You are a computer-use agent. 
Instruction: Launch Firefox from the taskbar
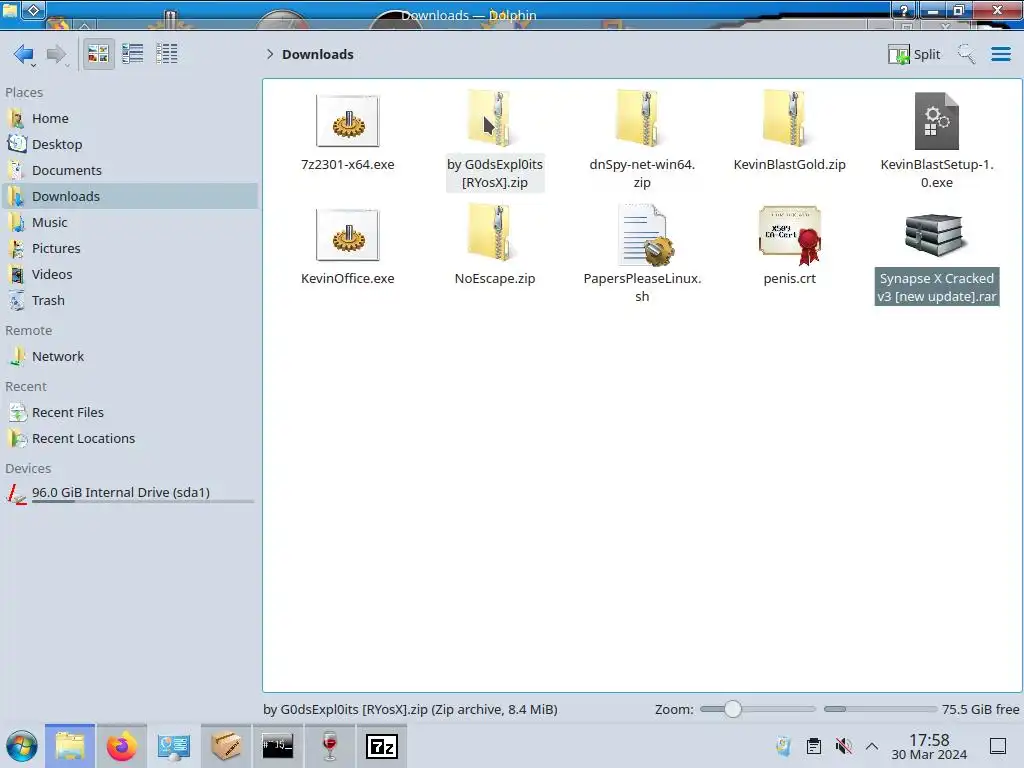pos(121,746)
